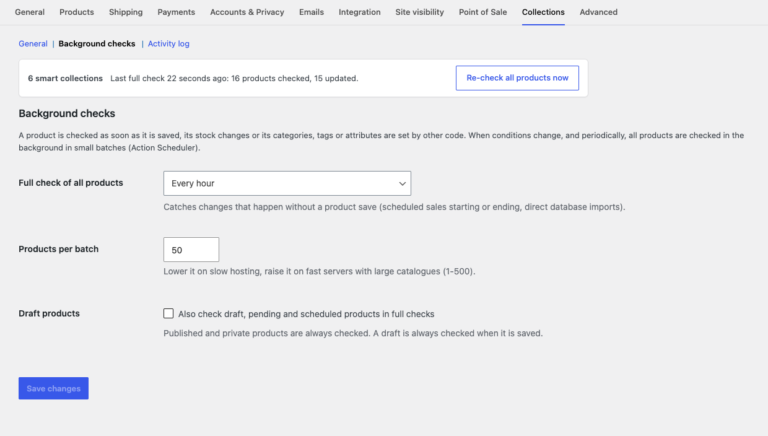768x436 pixels.
Task: Select the Collections tab
Action: tap(543, 12)
